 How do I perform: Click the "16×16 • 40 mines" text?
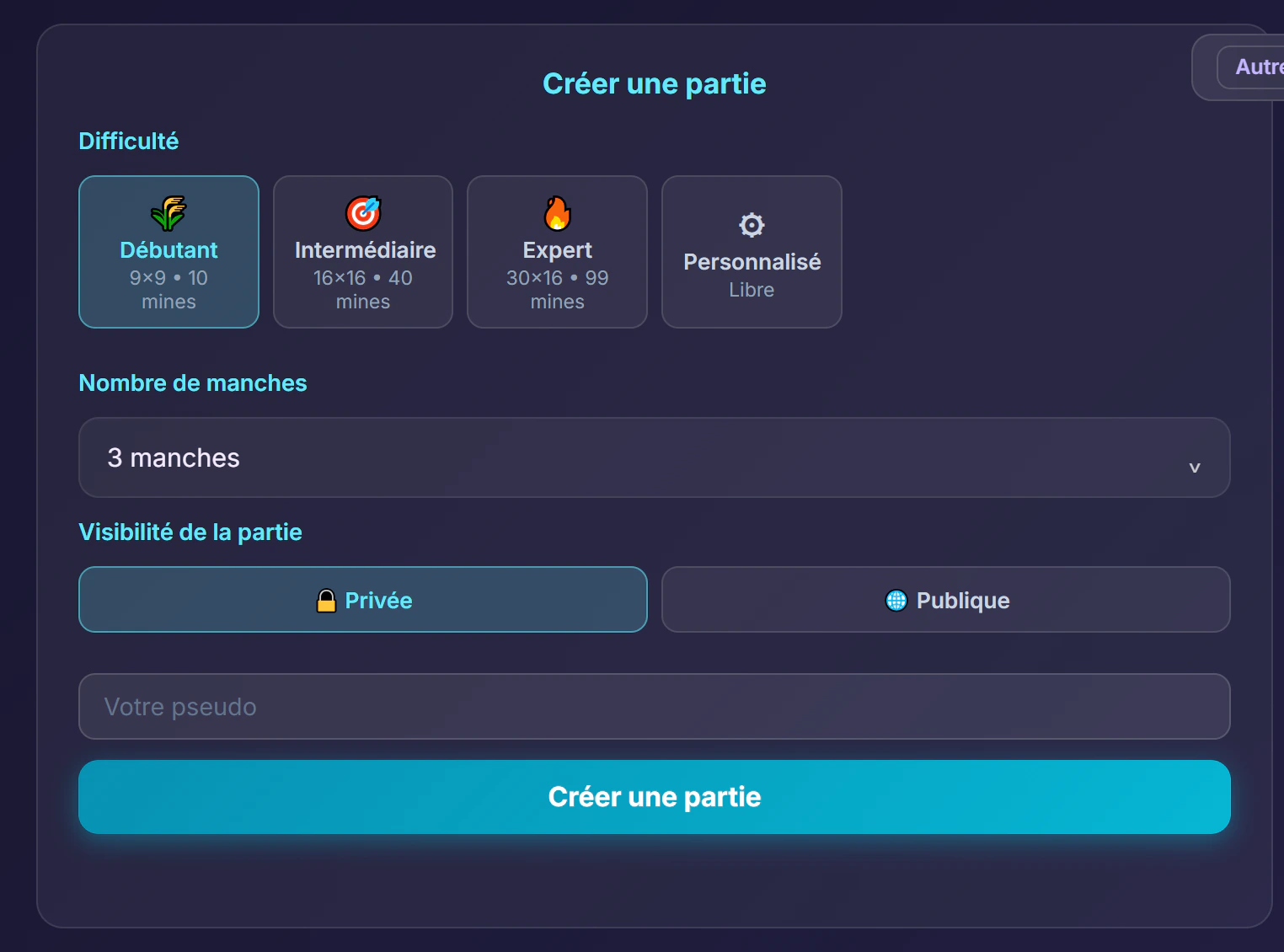(363, 290)
